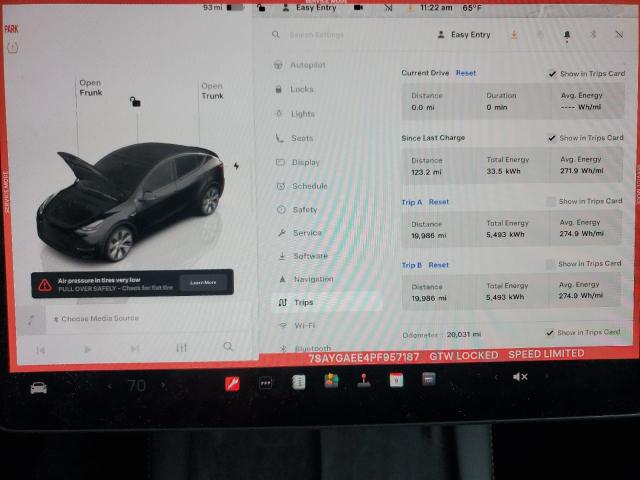Open the Easy Entry profile in settings header
This screenshot has width=640, height=480.
(464, 35)
